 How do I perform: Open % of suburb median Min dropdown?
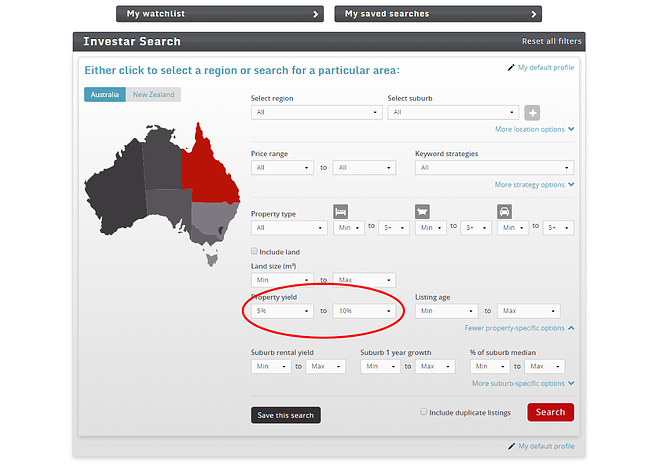[x=490, y=366]
